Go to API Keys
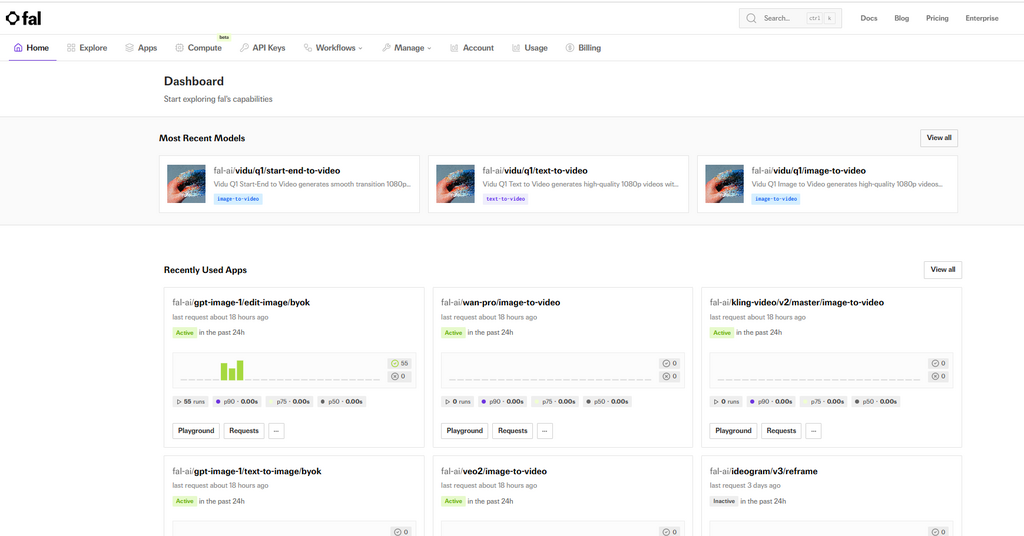This screenshot has width=1024, height=536. click(x=263, y=48)
